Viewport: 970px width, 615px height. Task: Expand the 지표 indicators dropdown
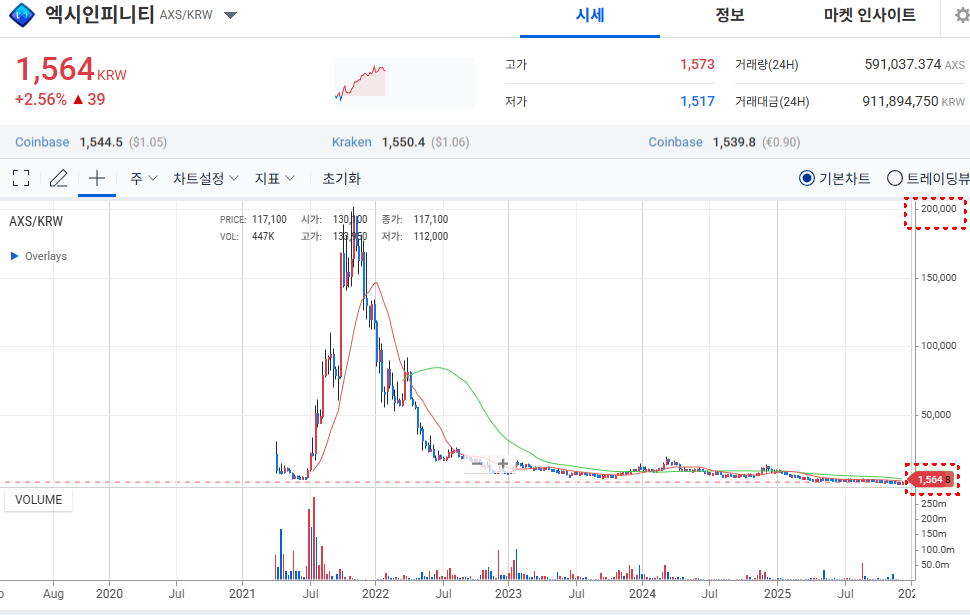[x=274, y=179]
